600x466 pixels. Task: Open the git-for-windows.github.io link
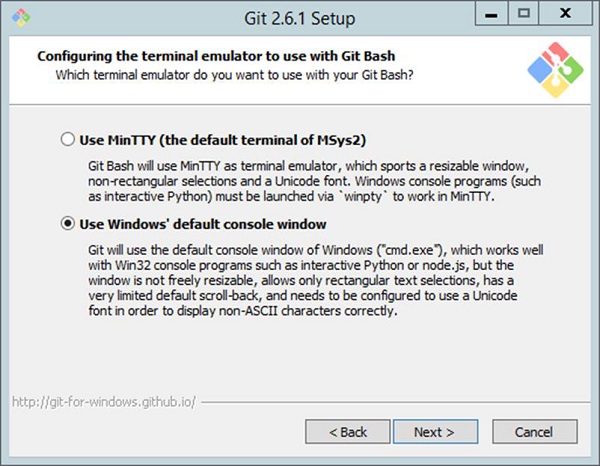(104, 402)
